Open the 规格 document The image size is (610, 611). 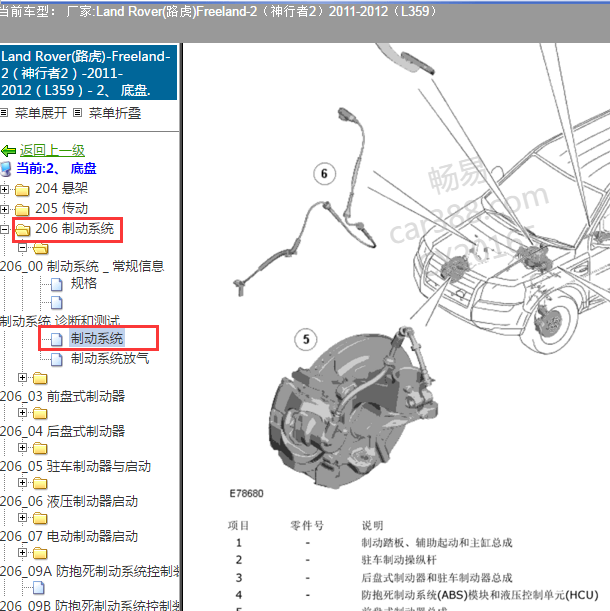point(83,283)
